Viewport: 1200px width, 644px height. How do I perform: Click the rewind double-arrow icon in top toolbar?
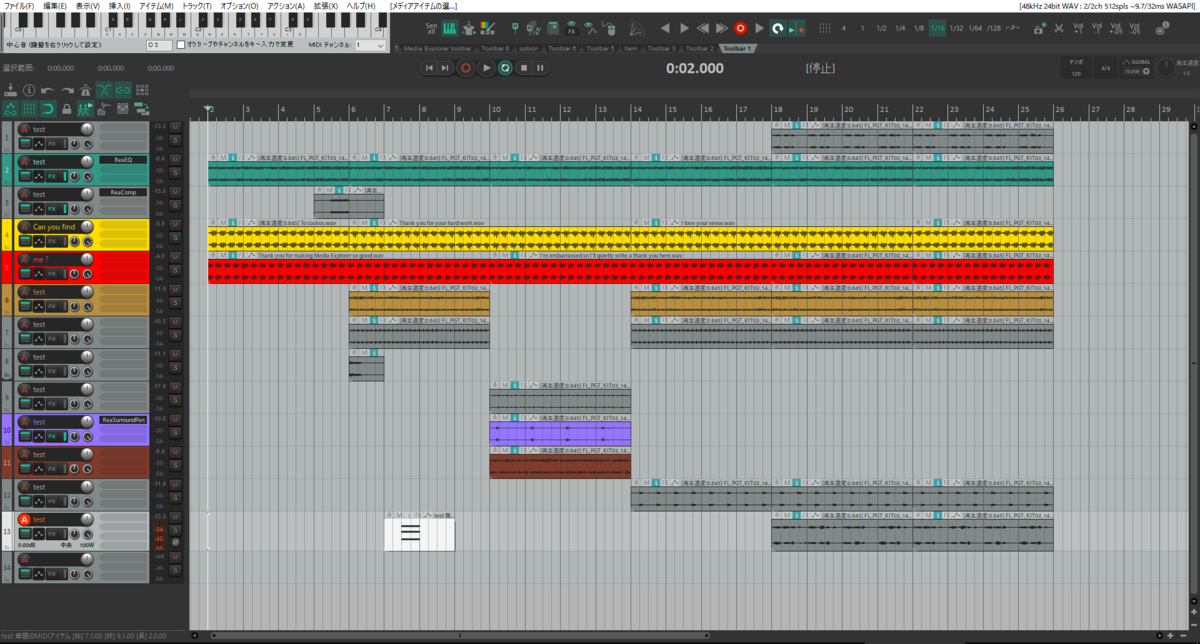point(702,28)
